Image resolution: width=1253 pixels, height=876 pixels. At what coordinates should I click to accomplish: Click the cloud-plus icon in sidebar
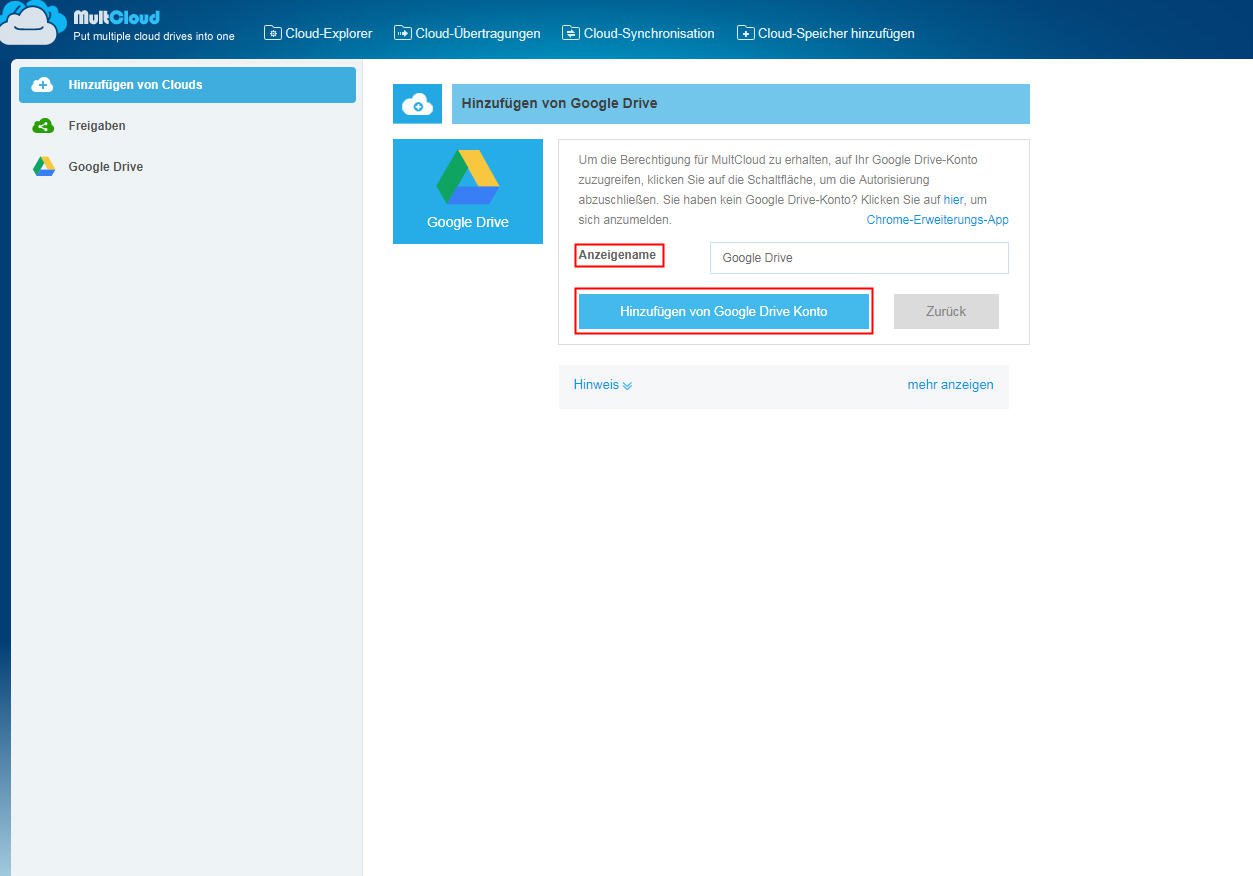pos(43,85)
